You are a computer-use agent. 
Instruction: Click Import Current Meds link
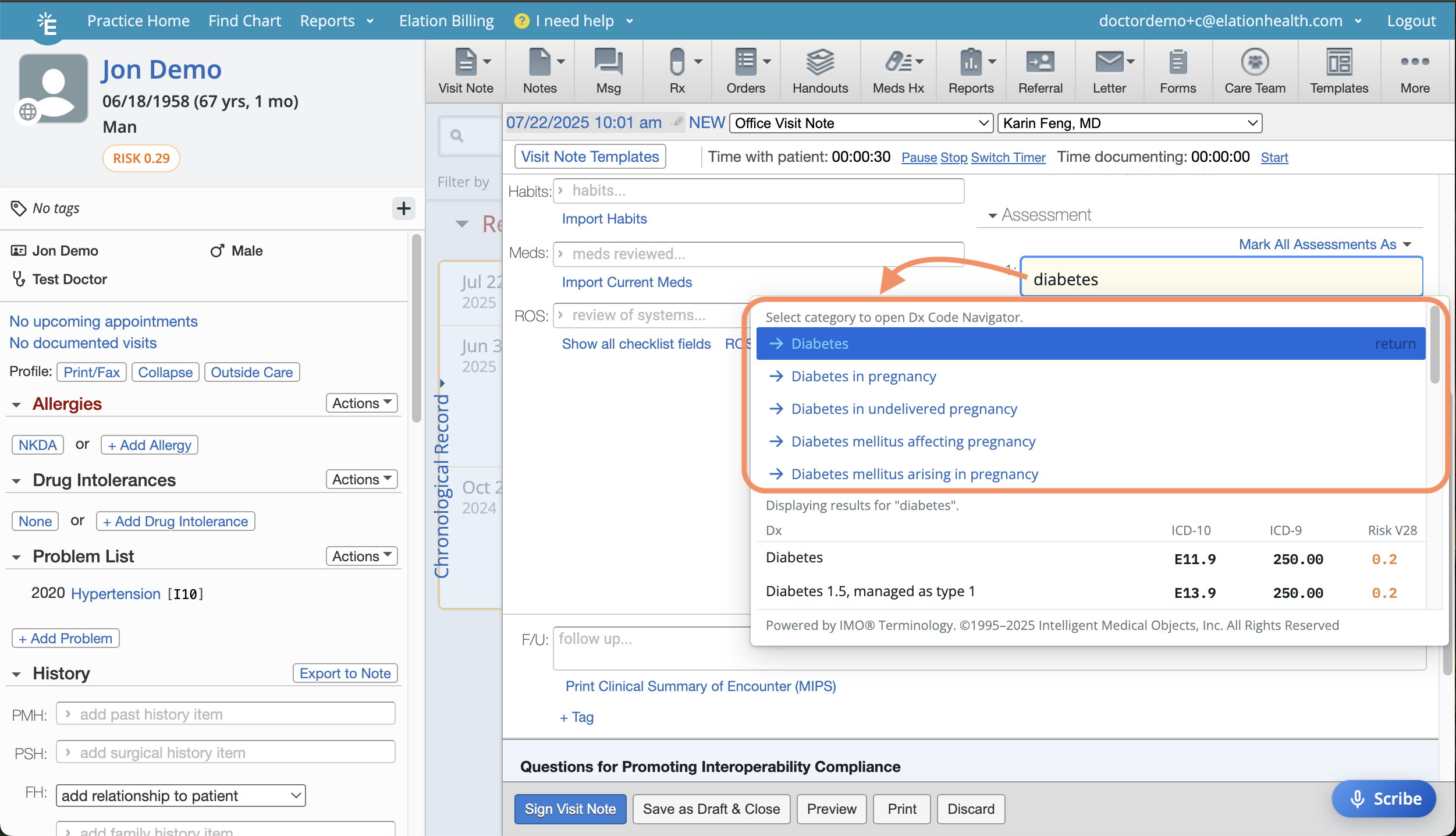(626, 282)
